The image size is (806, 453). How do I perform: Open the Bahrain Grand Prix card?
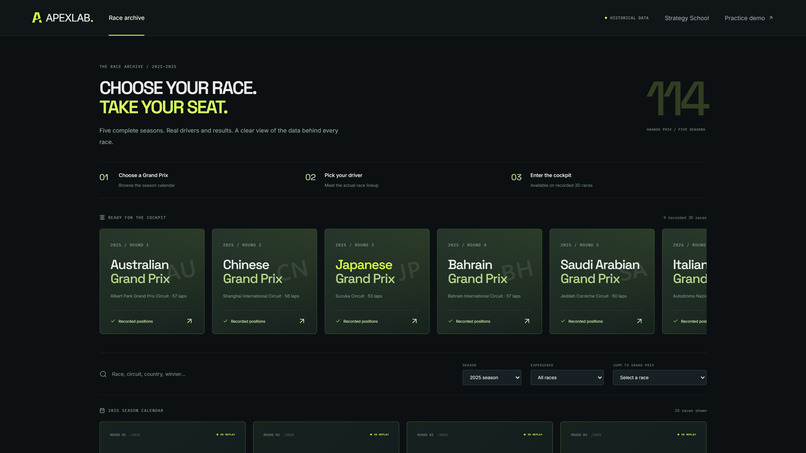(489, 281)
